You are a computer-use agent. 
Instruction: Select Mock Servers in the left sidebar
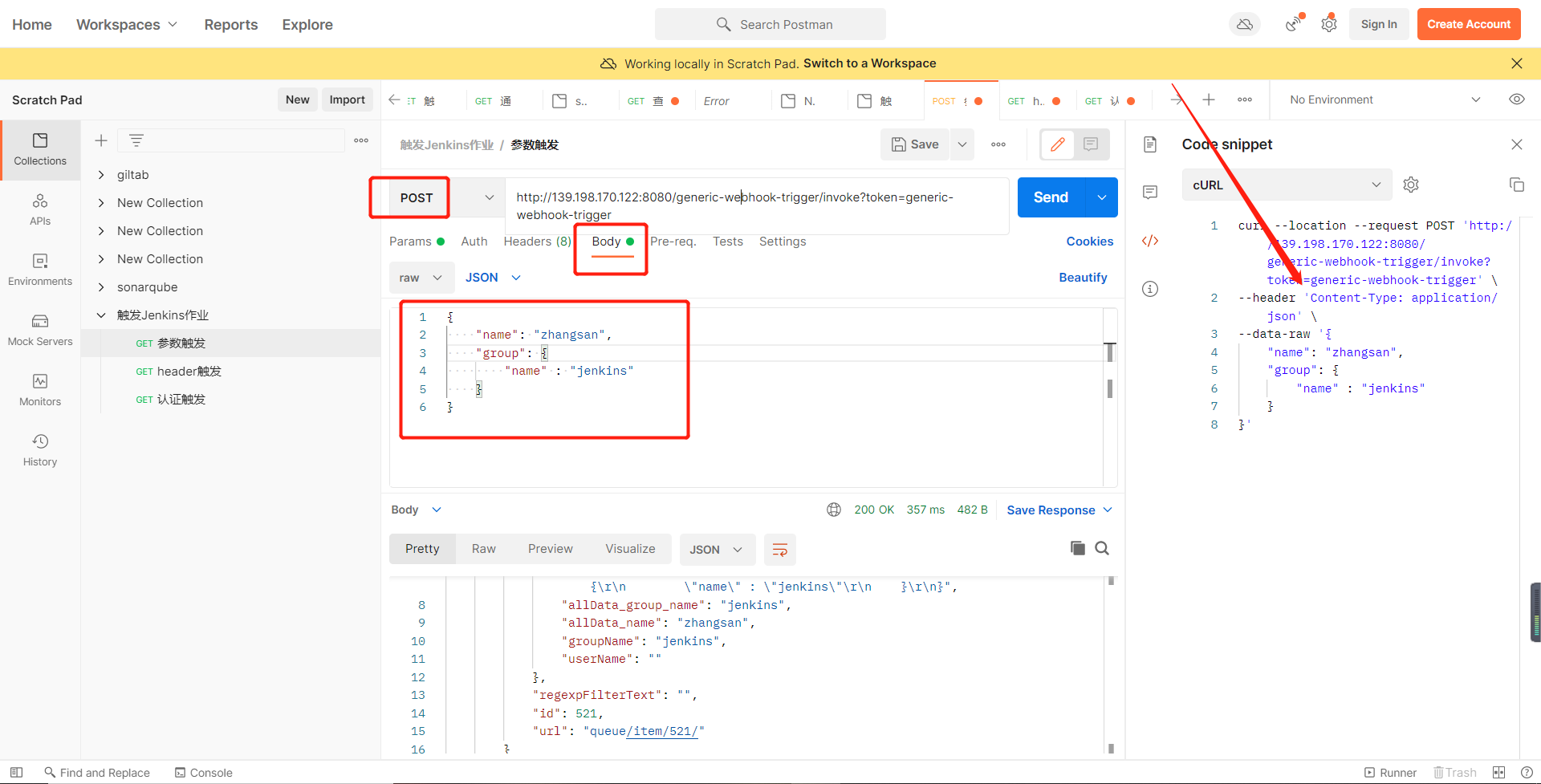pos(39,330)
